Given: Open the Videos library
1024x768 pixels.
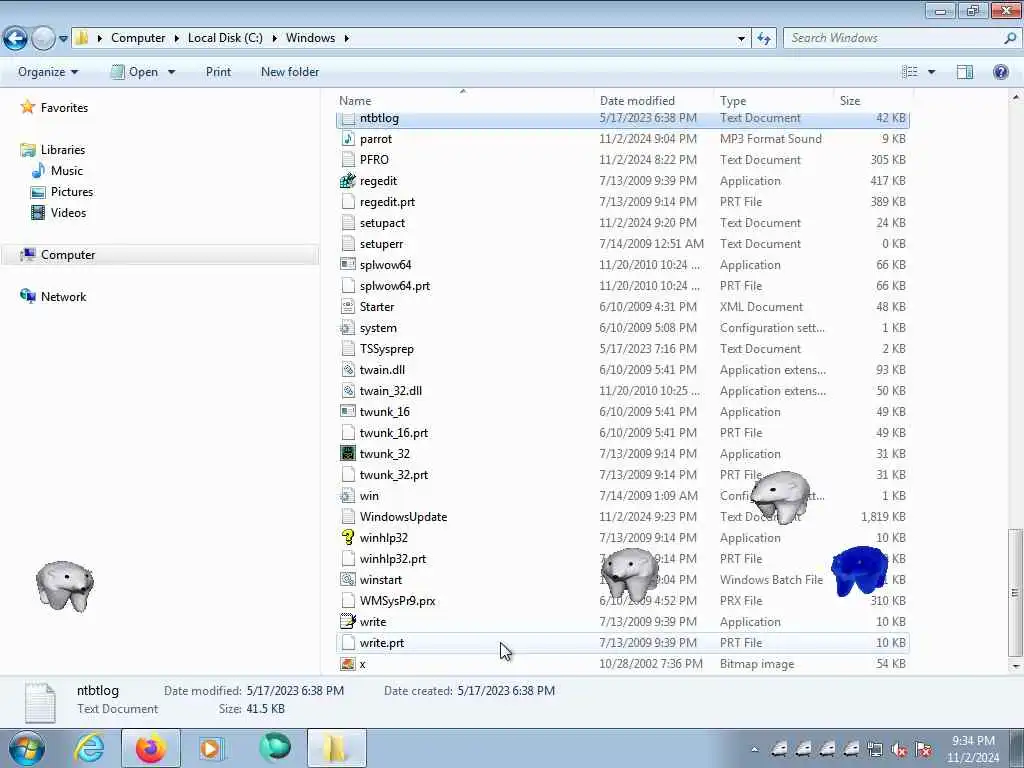Looking at the screenshot, I should [x=68, y=212].
